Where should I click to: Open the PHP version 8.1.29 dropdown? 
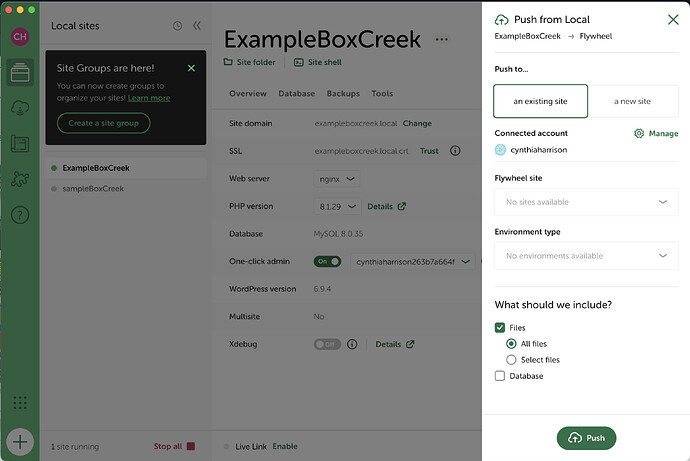[338, 206]
